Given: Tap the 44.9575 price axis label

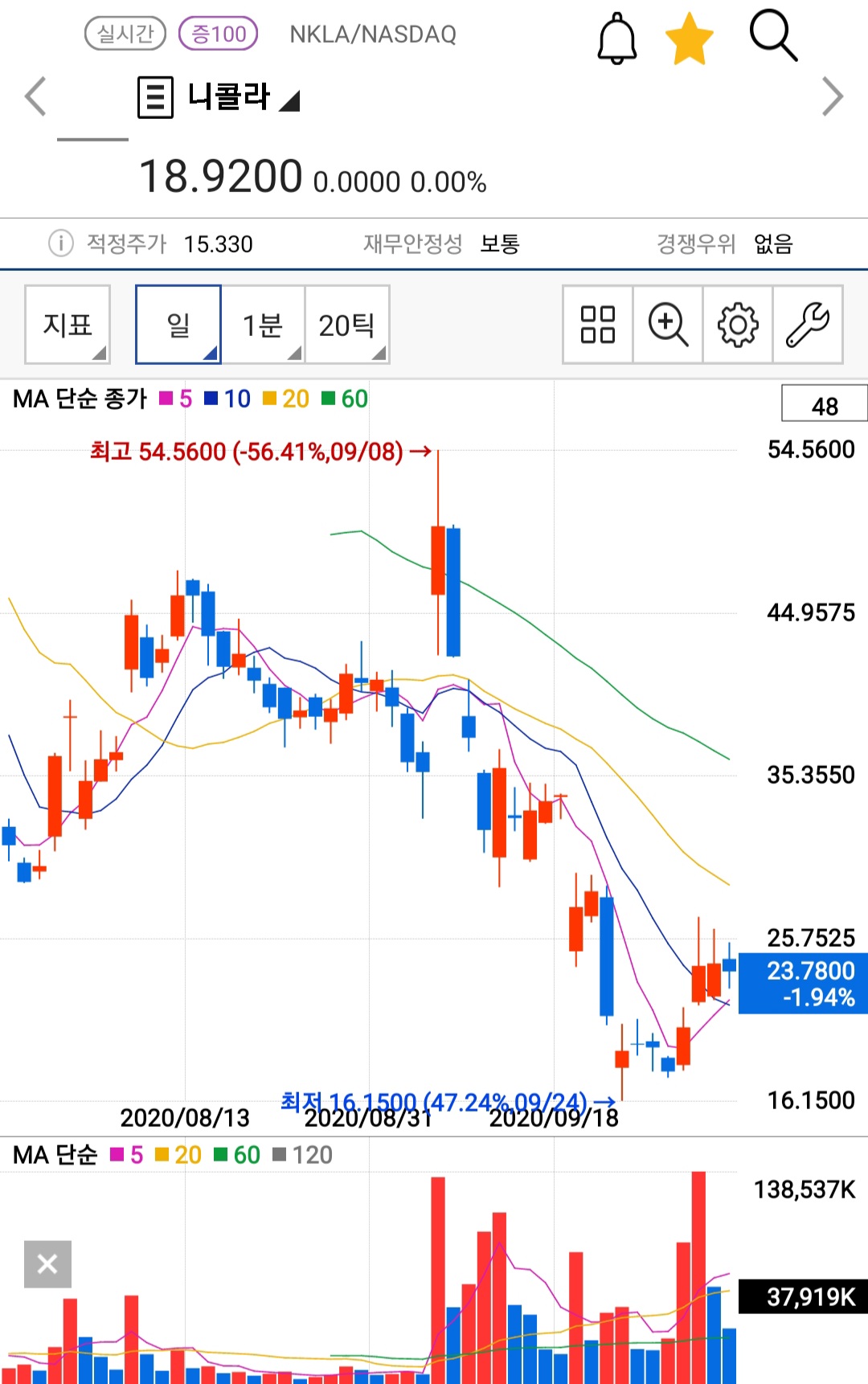Looking at the screenshot, I should (811, 612).
